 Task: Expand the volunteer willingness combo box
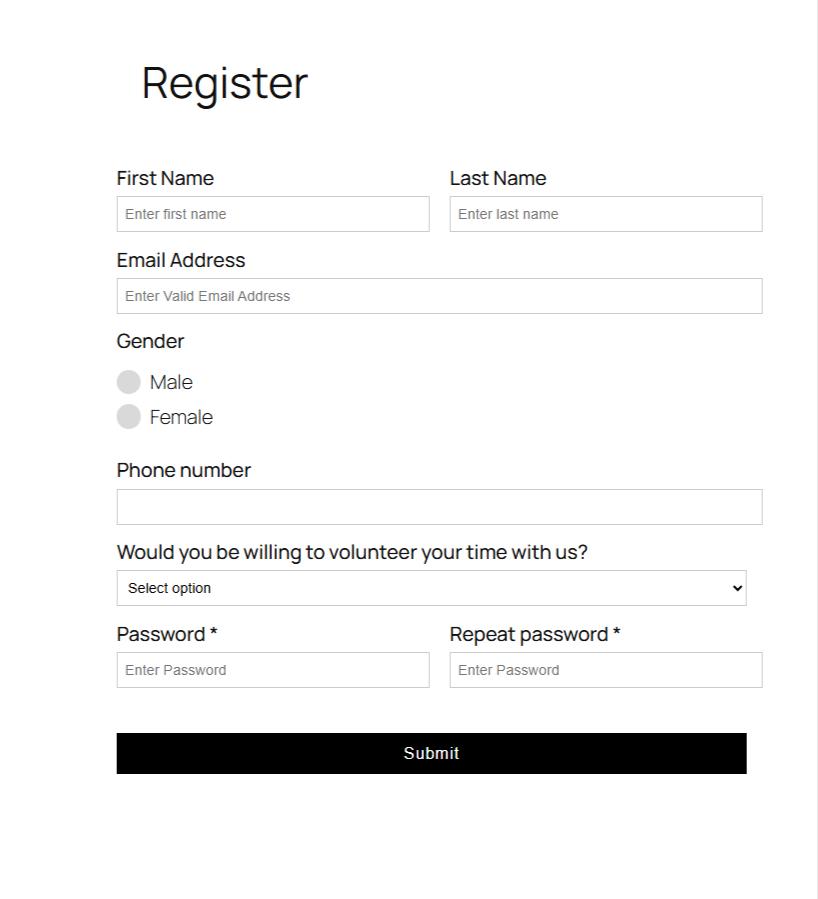[431, 588]
